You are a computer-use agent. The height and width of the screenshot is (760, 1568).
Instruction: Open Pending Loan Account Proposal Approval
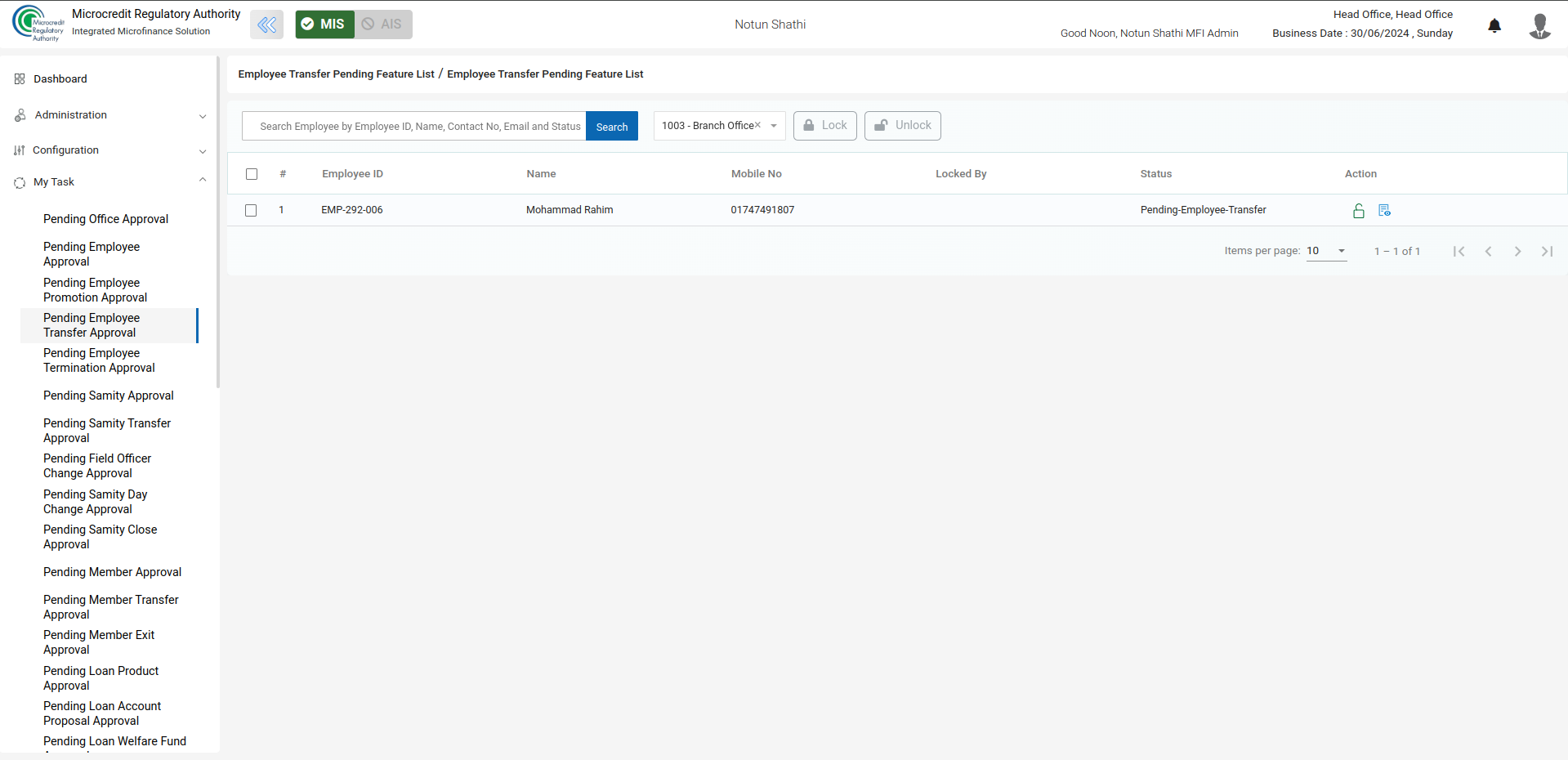(102, 713)
